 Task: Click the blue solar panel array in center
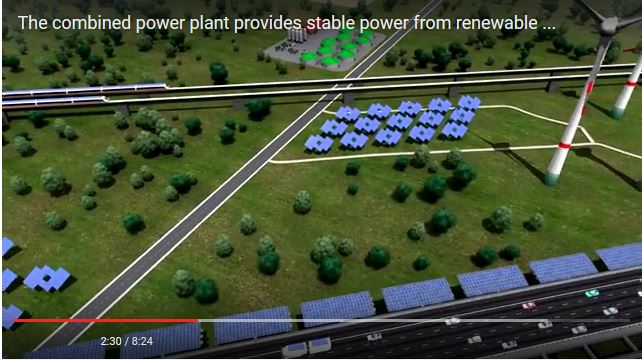(x=392, y=124)
